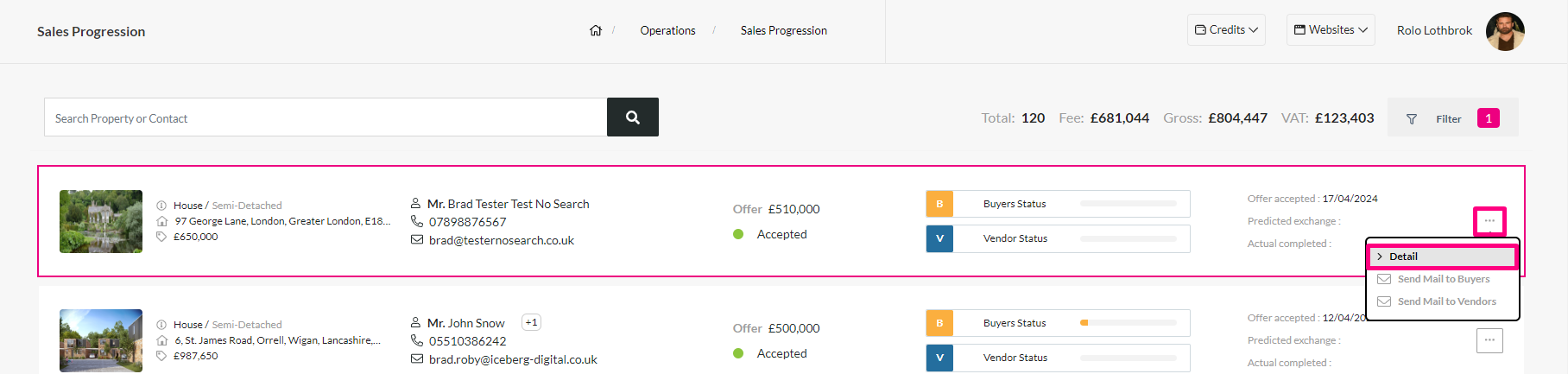Click Rolo Lothbrok profile avatar
The width and height of the screenshot is (1568, 374).
(1505, 31)
